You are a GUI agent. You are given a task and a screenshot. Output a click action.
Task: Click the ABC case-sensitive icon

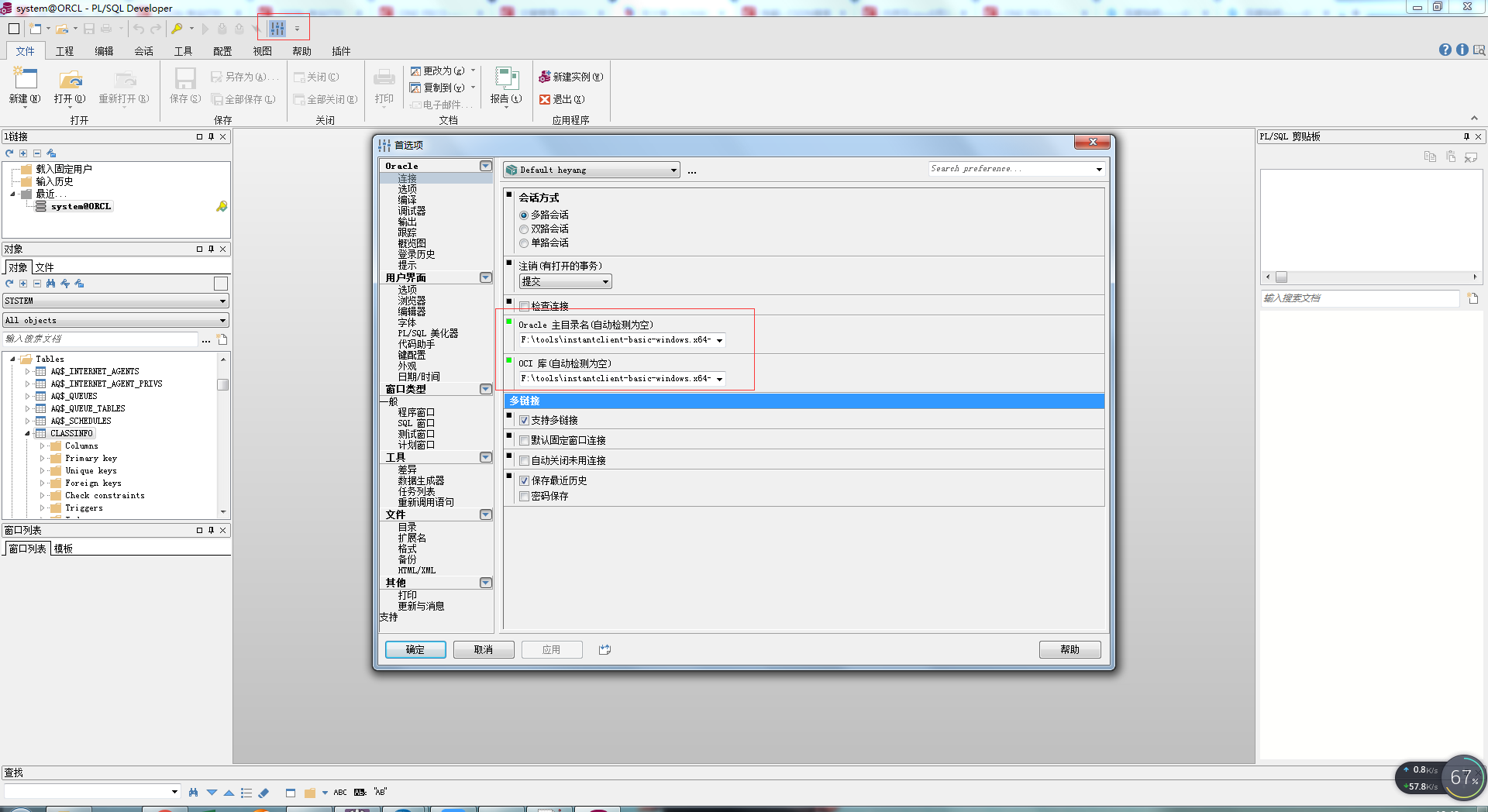pyautogui.click(x=340, y=793)
